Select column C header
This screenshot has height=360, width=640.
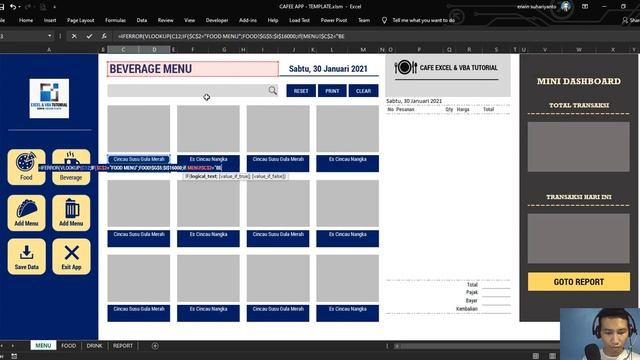click(123, 49)
